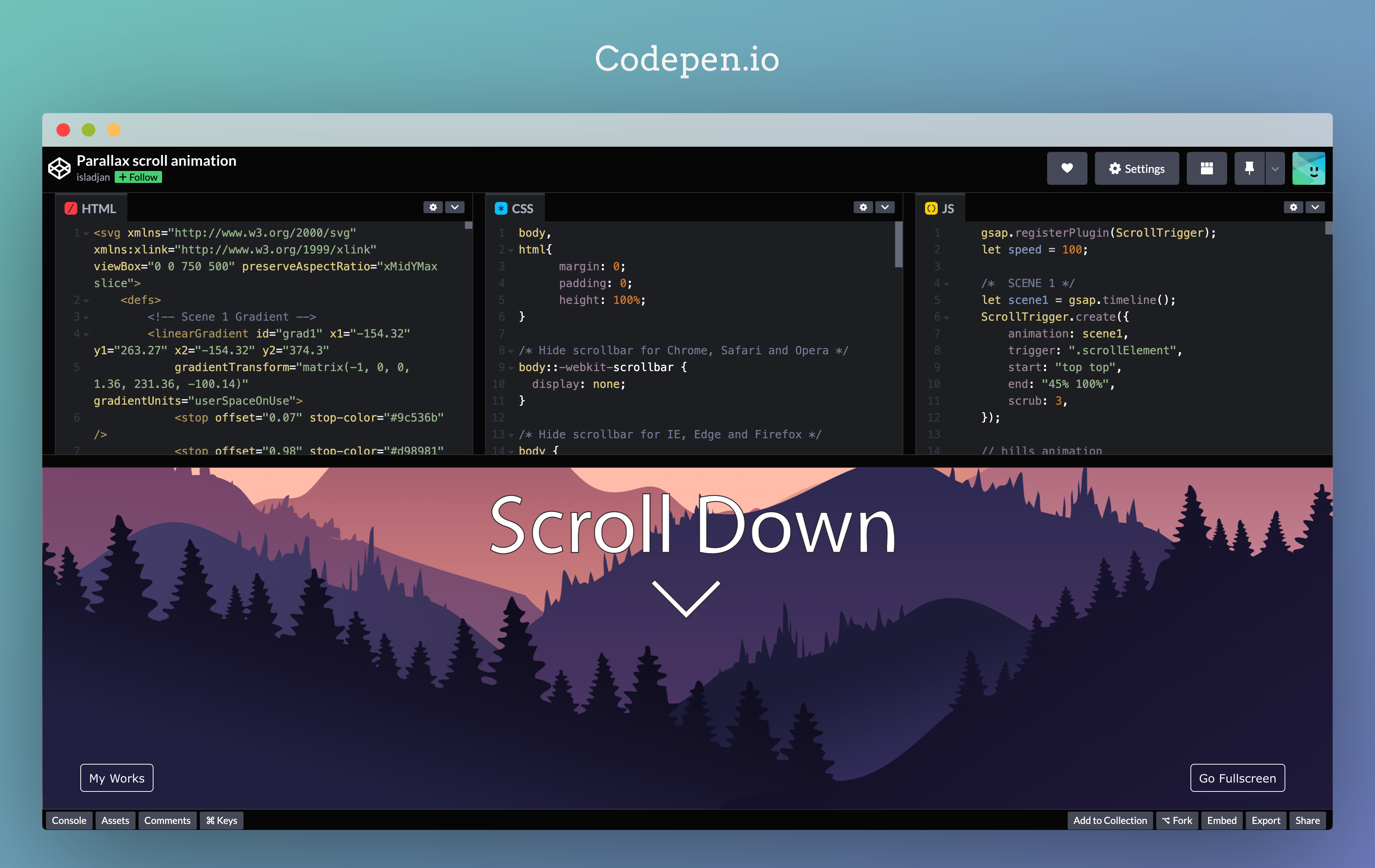Click the CodePen logo icon

[59, 168]
